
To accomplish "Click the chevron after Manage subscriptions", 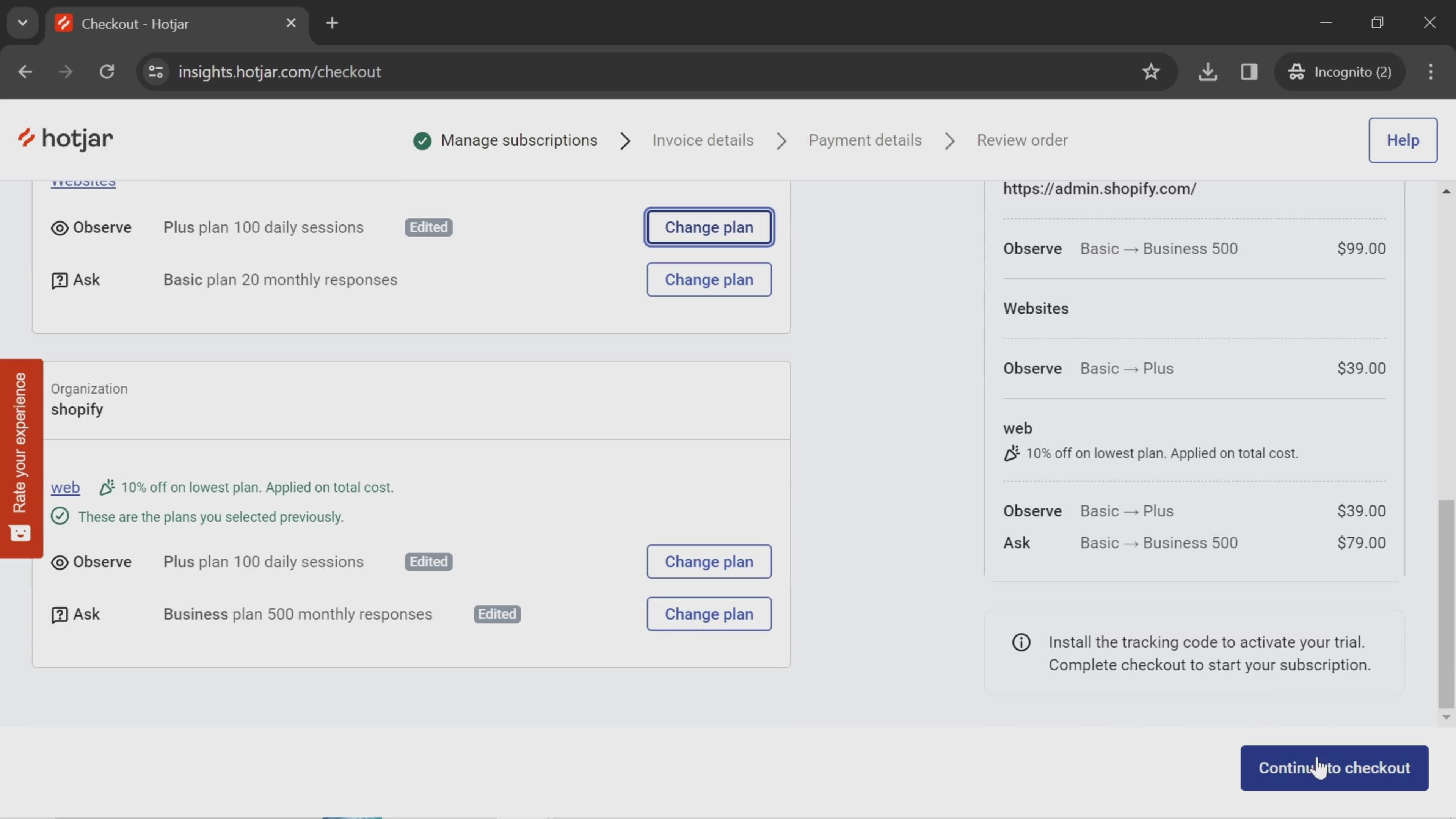I will click(624, 141).
